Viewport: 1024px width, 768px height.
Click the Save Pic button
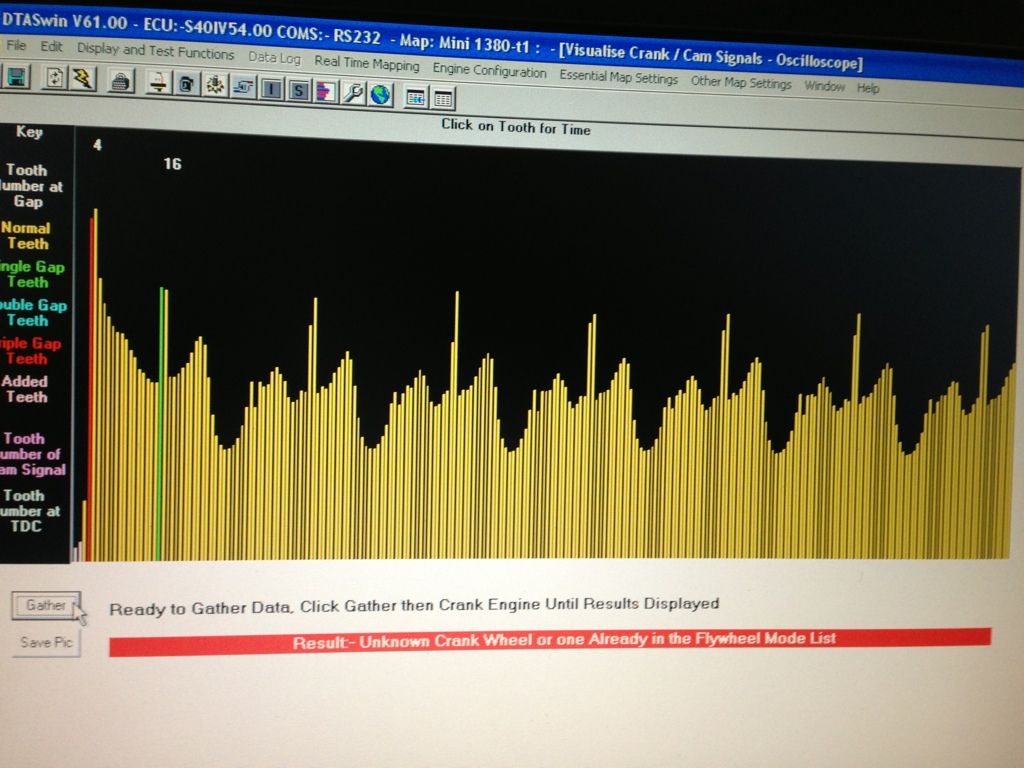(46, 642)
